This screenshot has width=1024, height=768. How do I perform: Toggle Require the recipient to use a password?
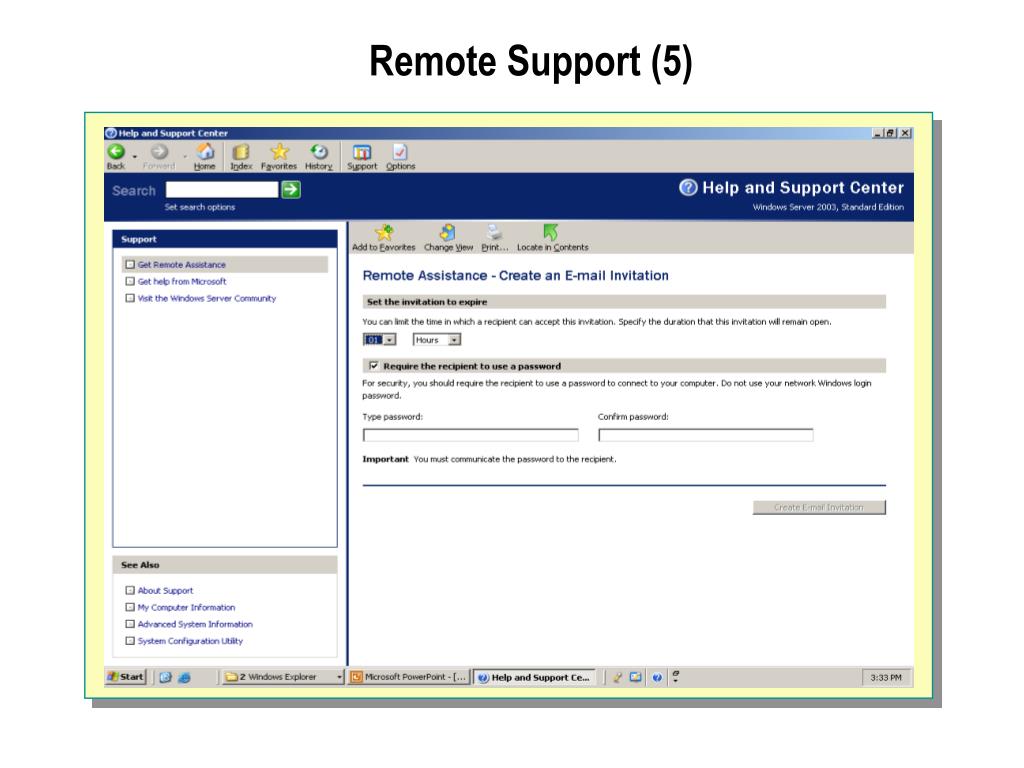(374, 366)
